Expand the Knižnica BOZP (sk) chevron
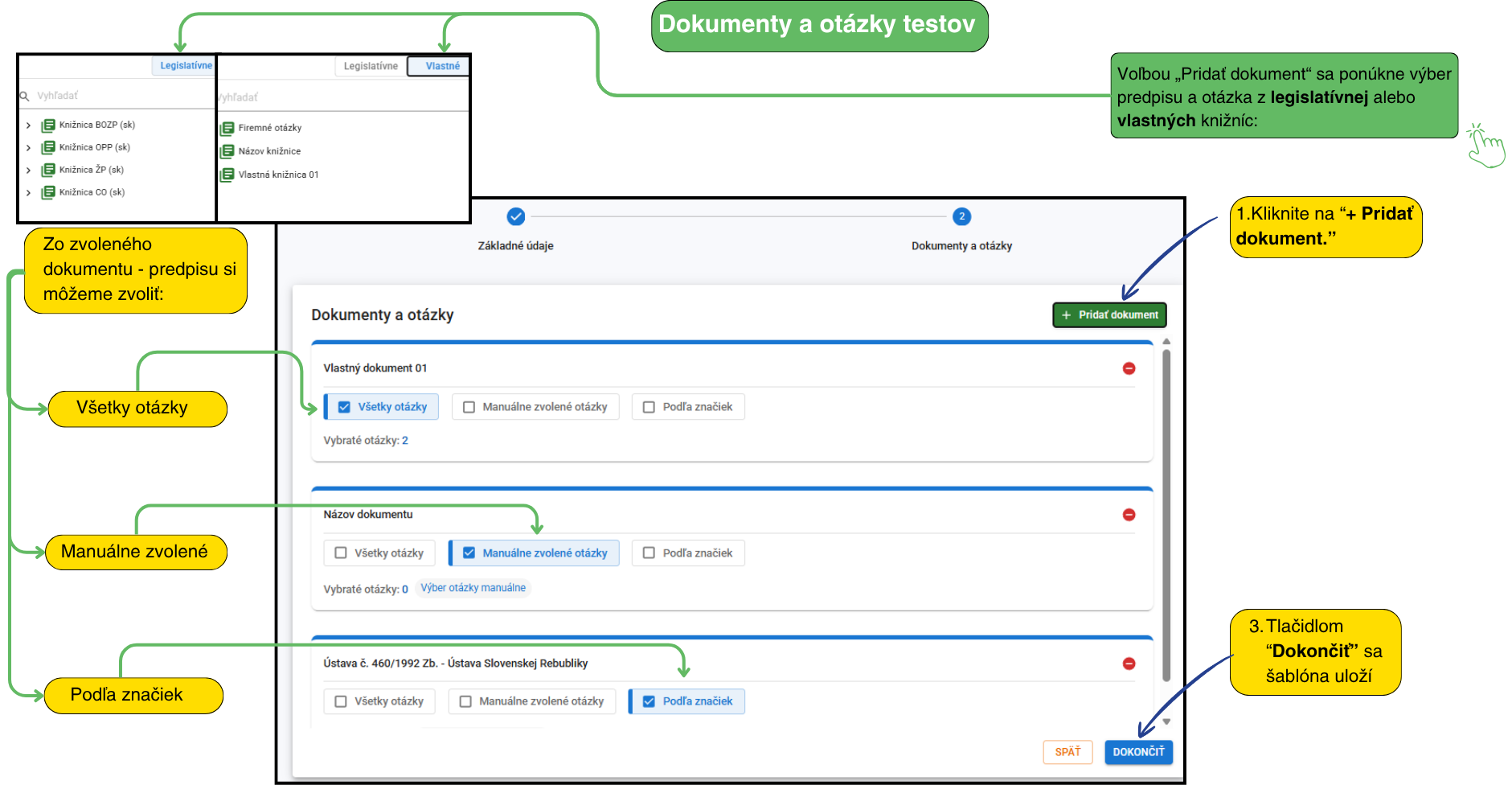This screenshot has width=1512, height=785. (29, 125)
